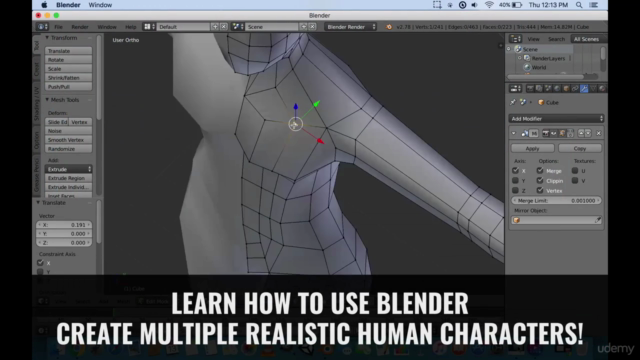Enable the Z axis mirror checkbox

coord(516,190)
